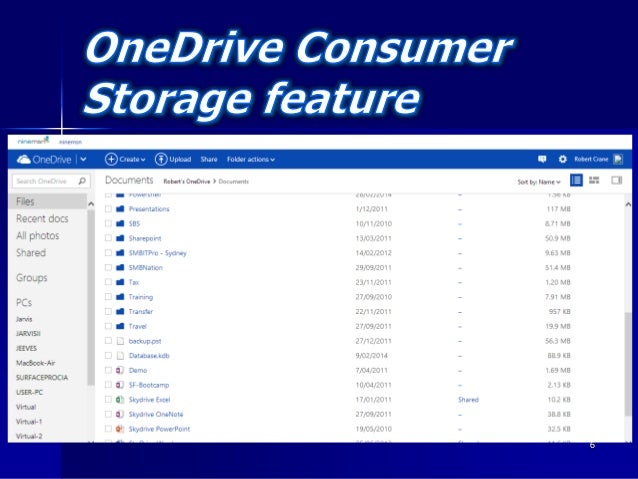Viewport: 638px width, 479px height.
Task: Click the Skydrive Excel file icon
Action: (x=120, y=400)
